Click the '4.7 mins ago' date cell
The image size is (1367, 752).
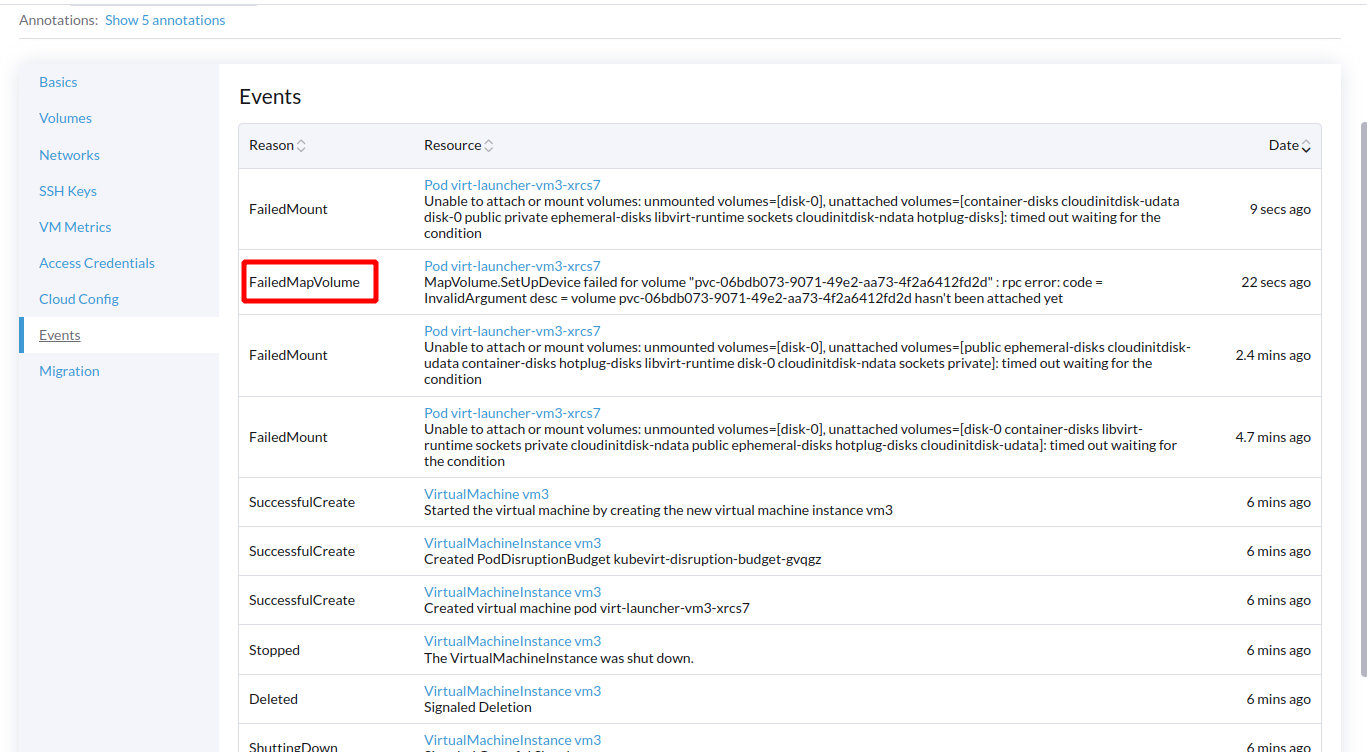click(1273, 437)
